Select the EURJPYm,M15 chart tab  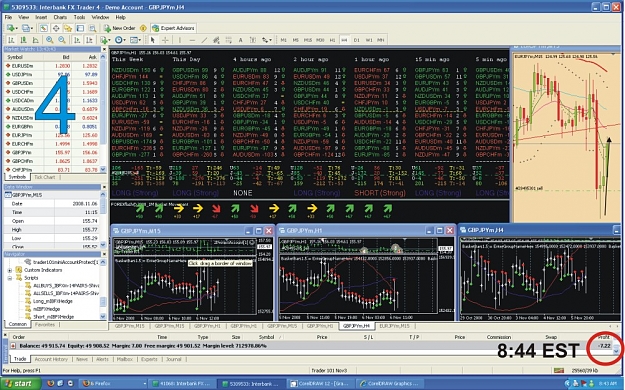tap(394, 326)
